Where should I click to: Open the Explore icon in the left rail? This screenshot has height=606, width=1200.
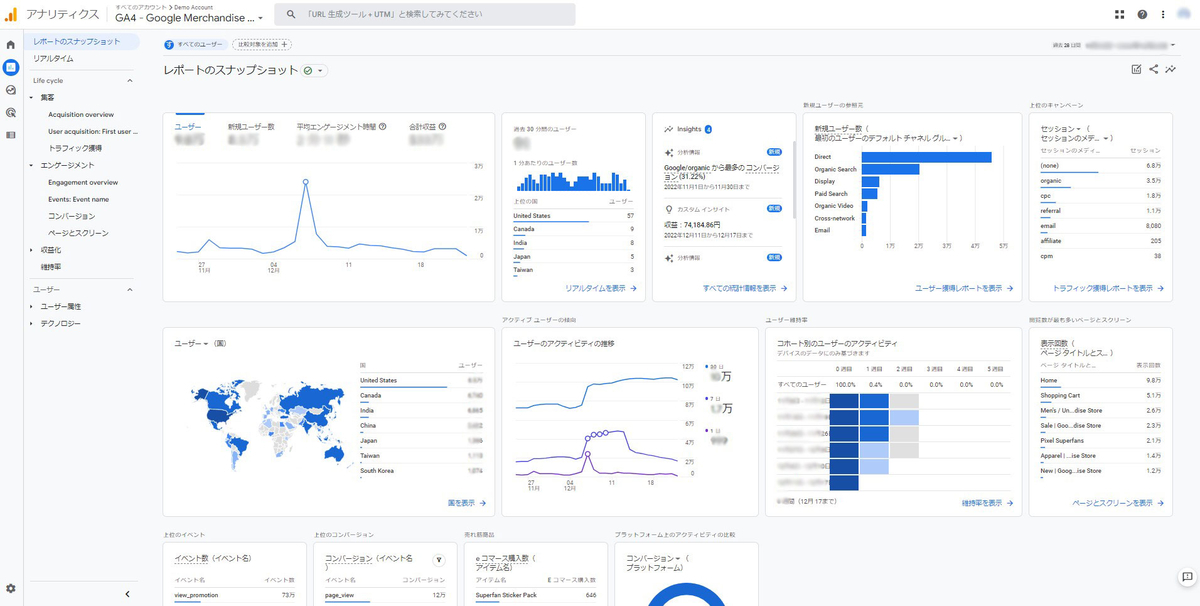coord(11,90)
